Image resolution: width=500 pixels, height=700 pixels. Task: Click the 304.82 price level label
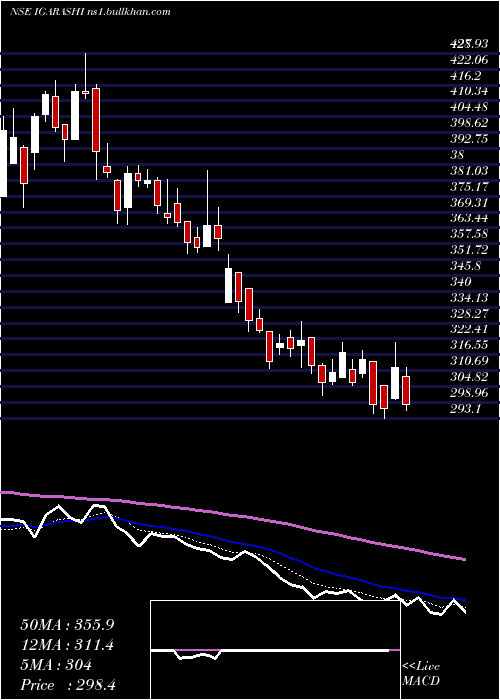click(x=469, y=377)
